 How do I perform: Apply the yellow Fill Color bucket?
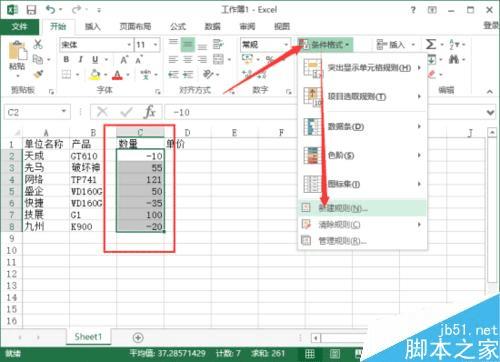tap(95, 74)
